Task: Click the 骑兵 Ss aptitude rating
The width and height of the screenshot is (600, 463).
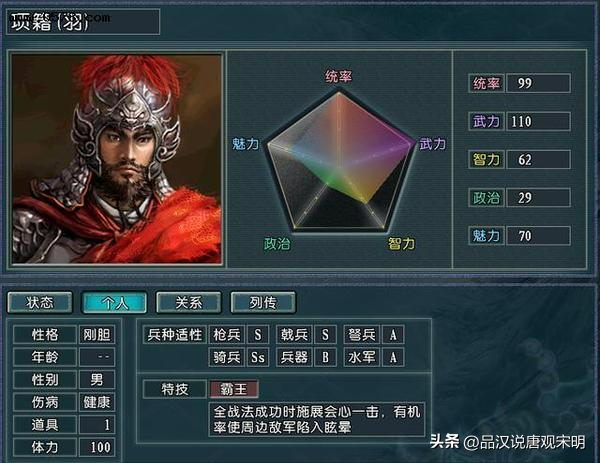Action: (258, 357)
